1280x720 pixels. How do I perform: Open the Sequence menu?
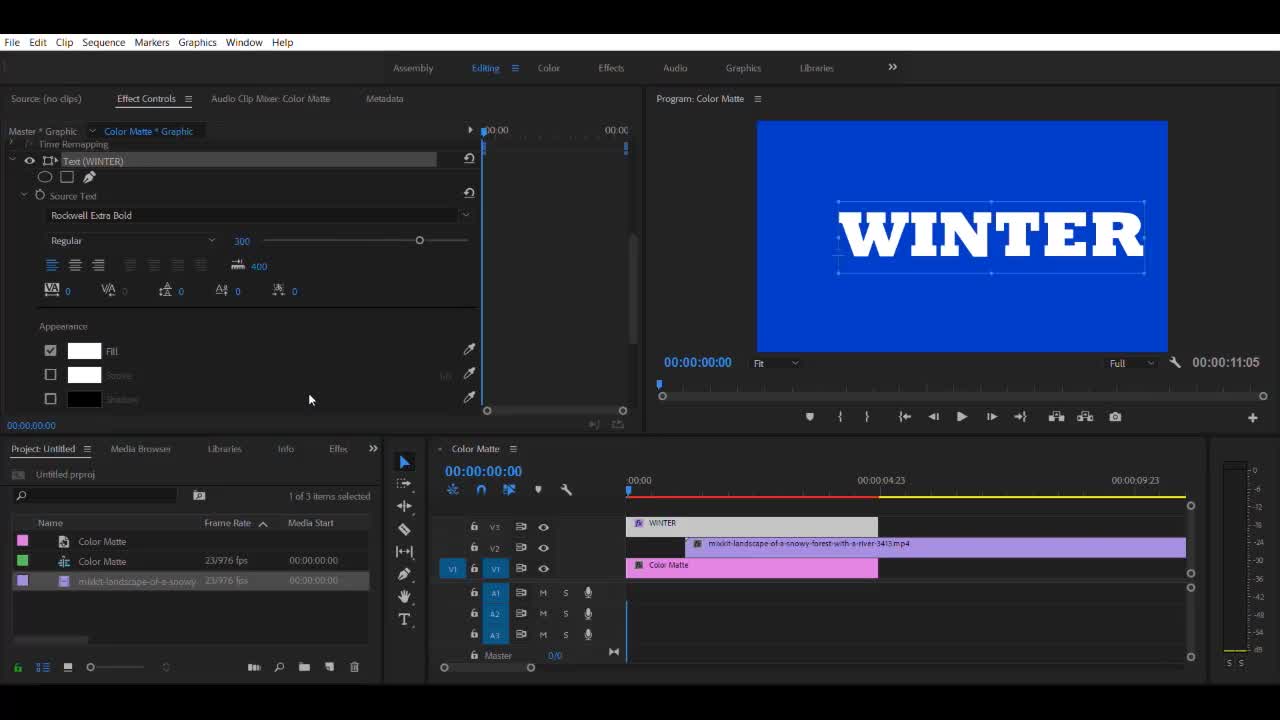click(x=103, y=42)
